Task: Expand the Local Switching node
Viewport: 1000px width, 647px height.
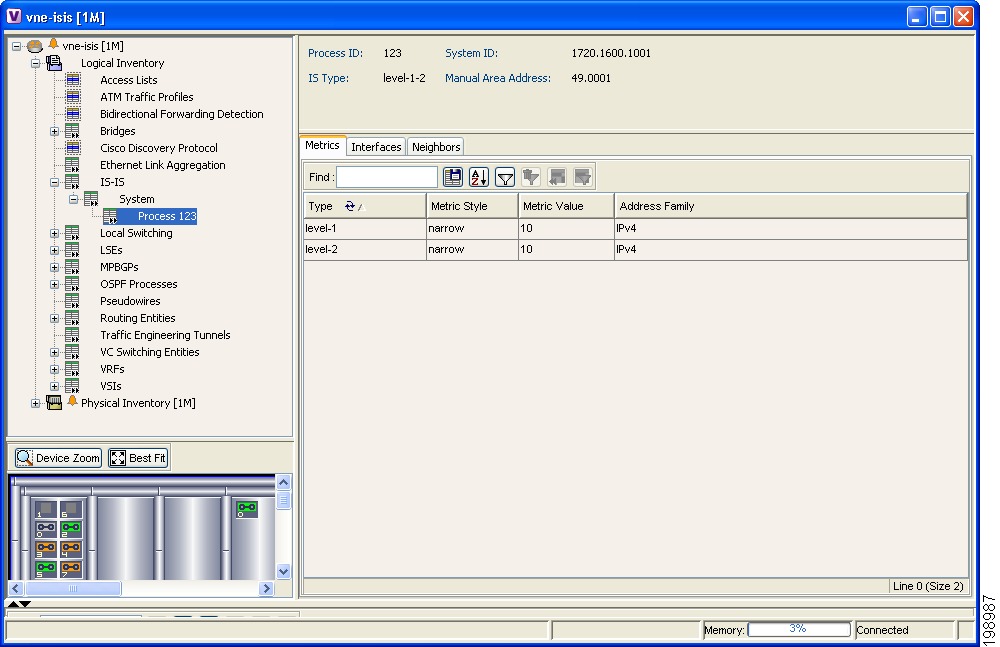Action: 55,234
